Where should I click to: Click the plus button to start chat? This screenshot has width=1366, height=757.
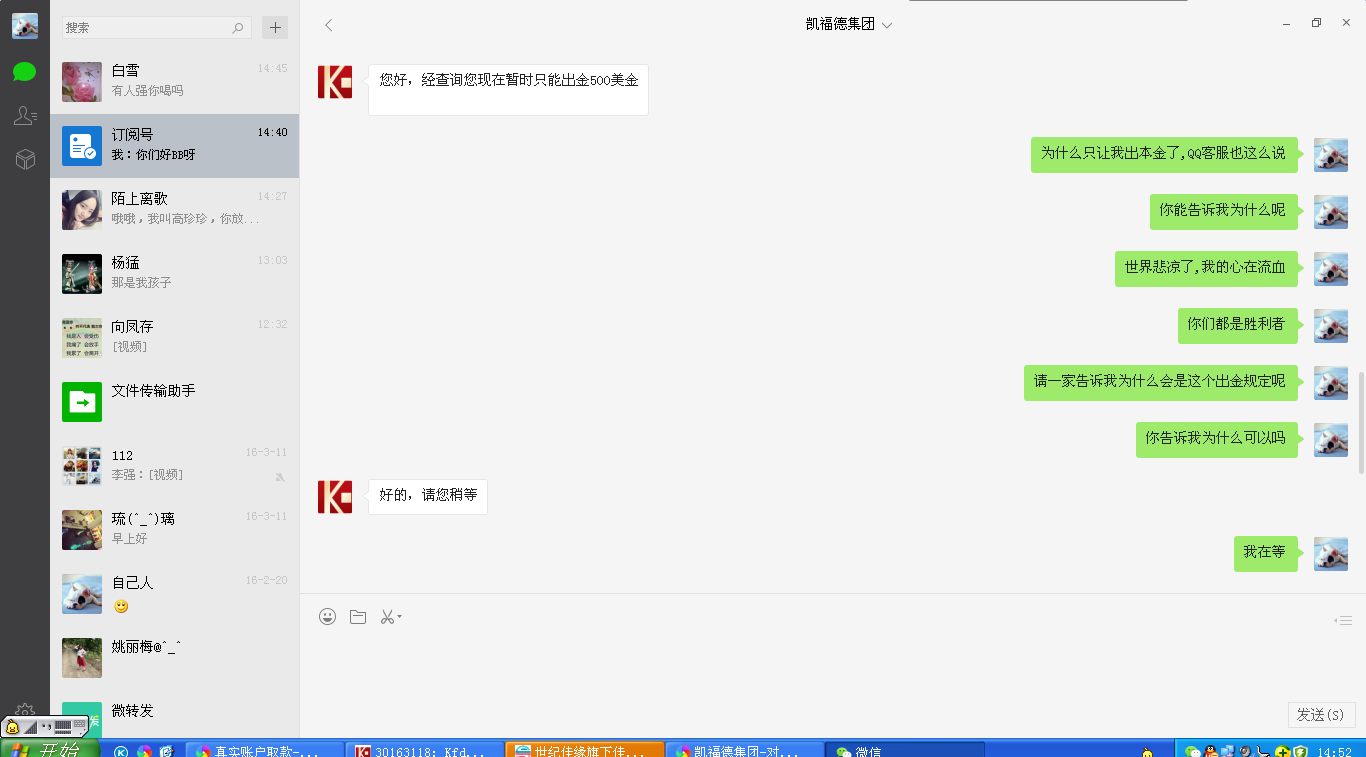(x=275, y=27)
